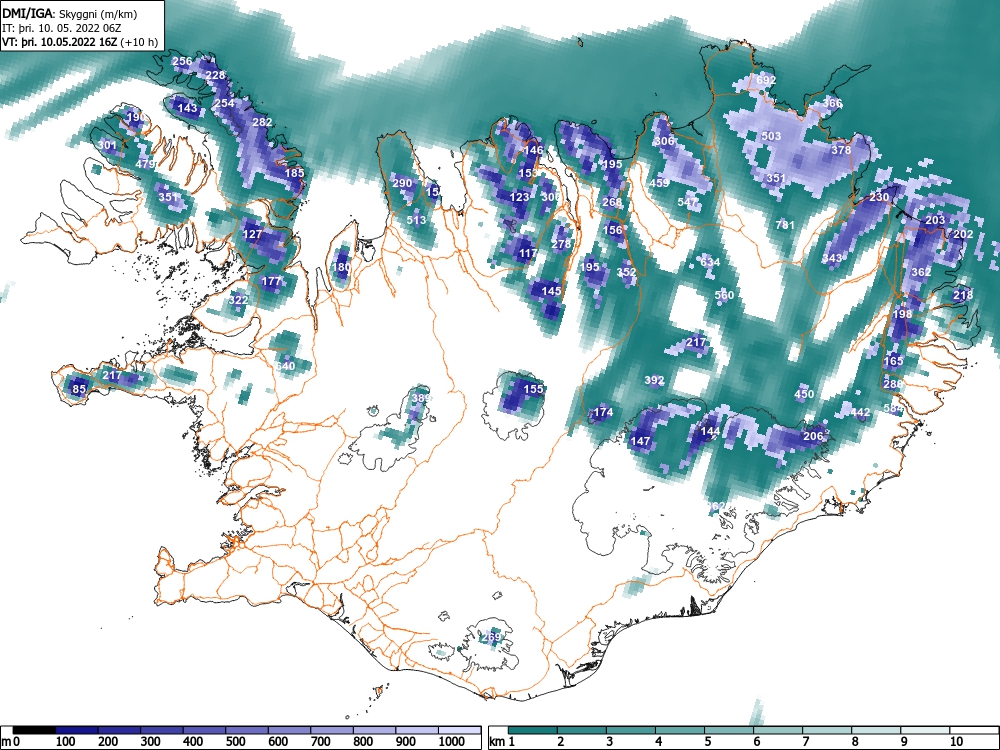Select map value 352
The width and height of the screenshot is (1000, 750).
click(x=626, y=272)
